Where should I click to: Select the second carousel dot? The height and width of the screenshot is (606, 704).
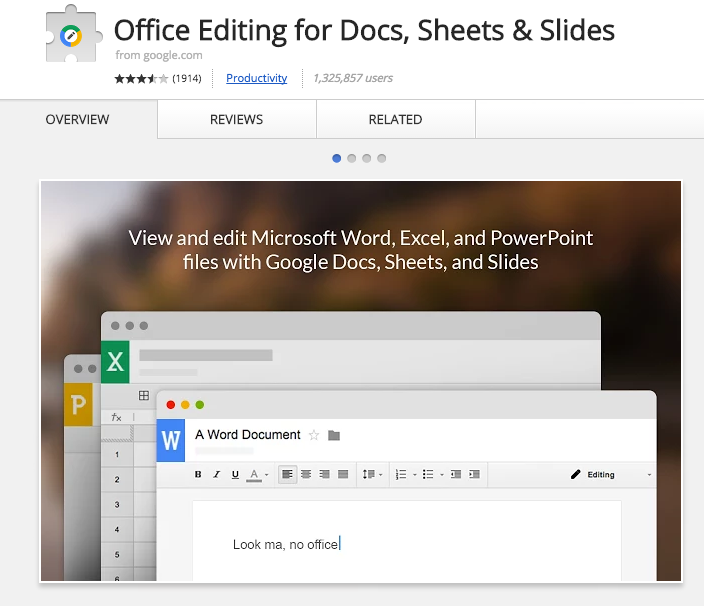(x=352, y=158)
